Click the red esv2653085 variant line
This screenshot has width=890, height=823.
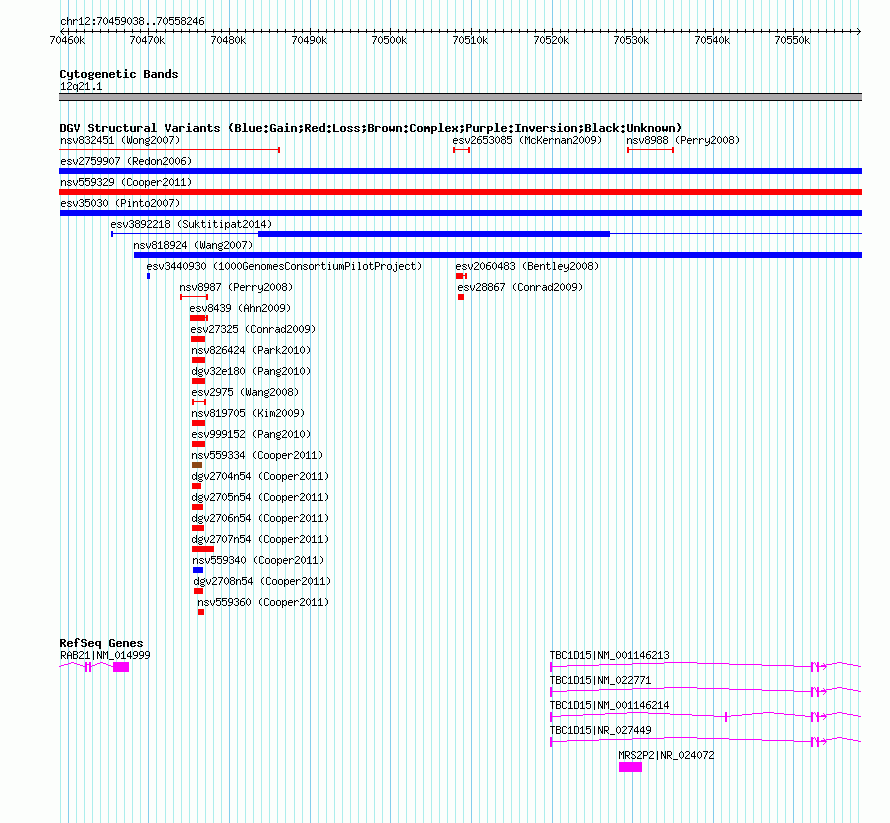461,150
